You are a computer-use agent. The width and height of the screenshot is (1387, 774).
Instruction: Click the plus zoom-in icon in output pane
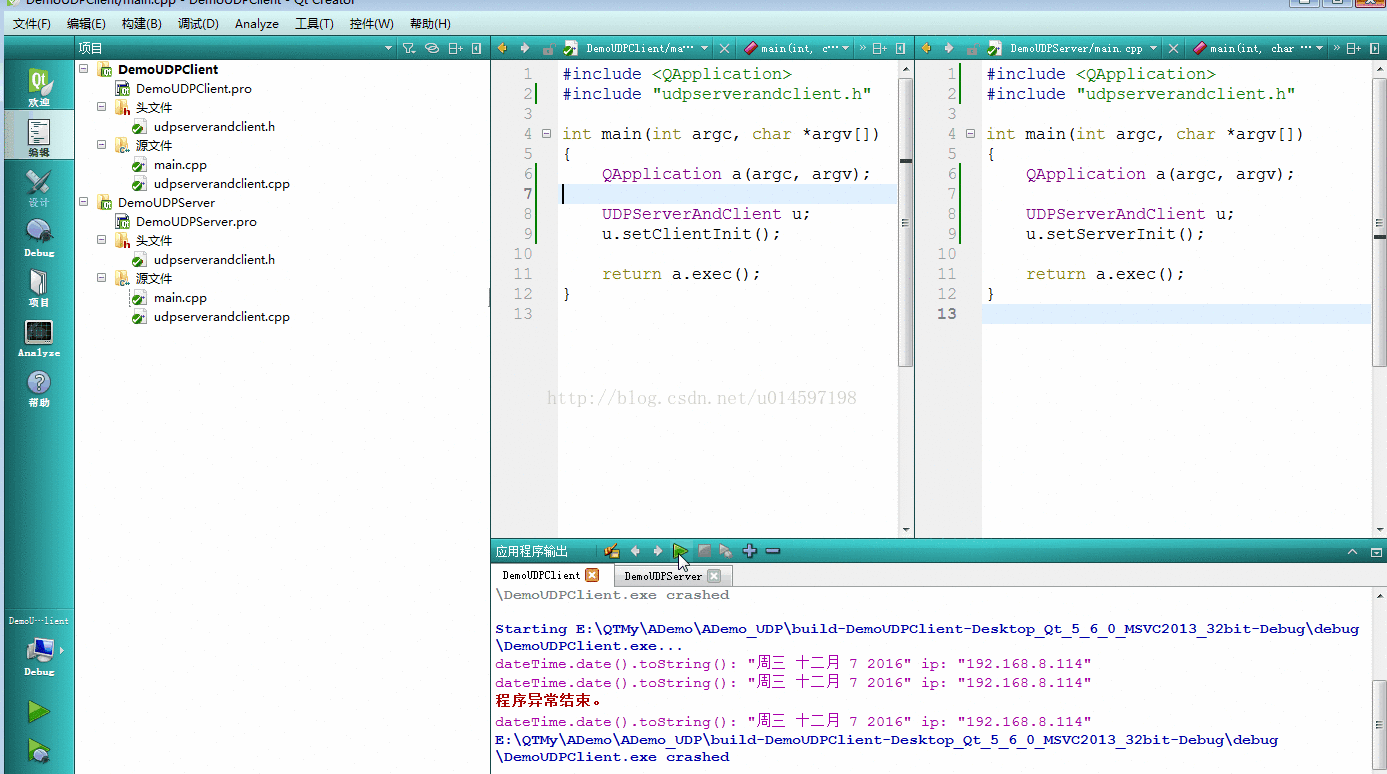pos(750,551)
